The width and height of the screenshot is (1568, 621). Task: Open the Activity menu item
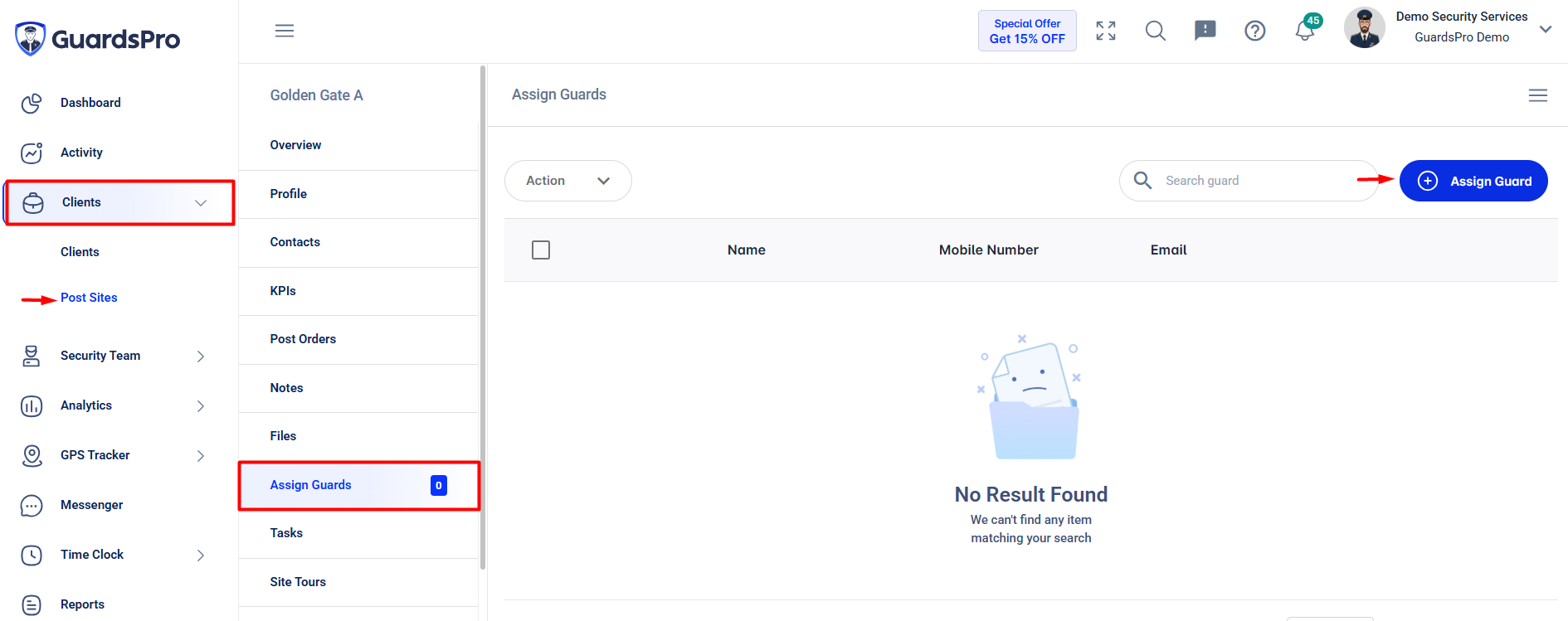(81, 153)
